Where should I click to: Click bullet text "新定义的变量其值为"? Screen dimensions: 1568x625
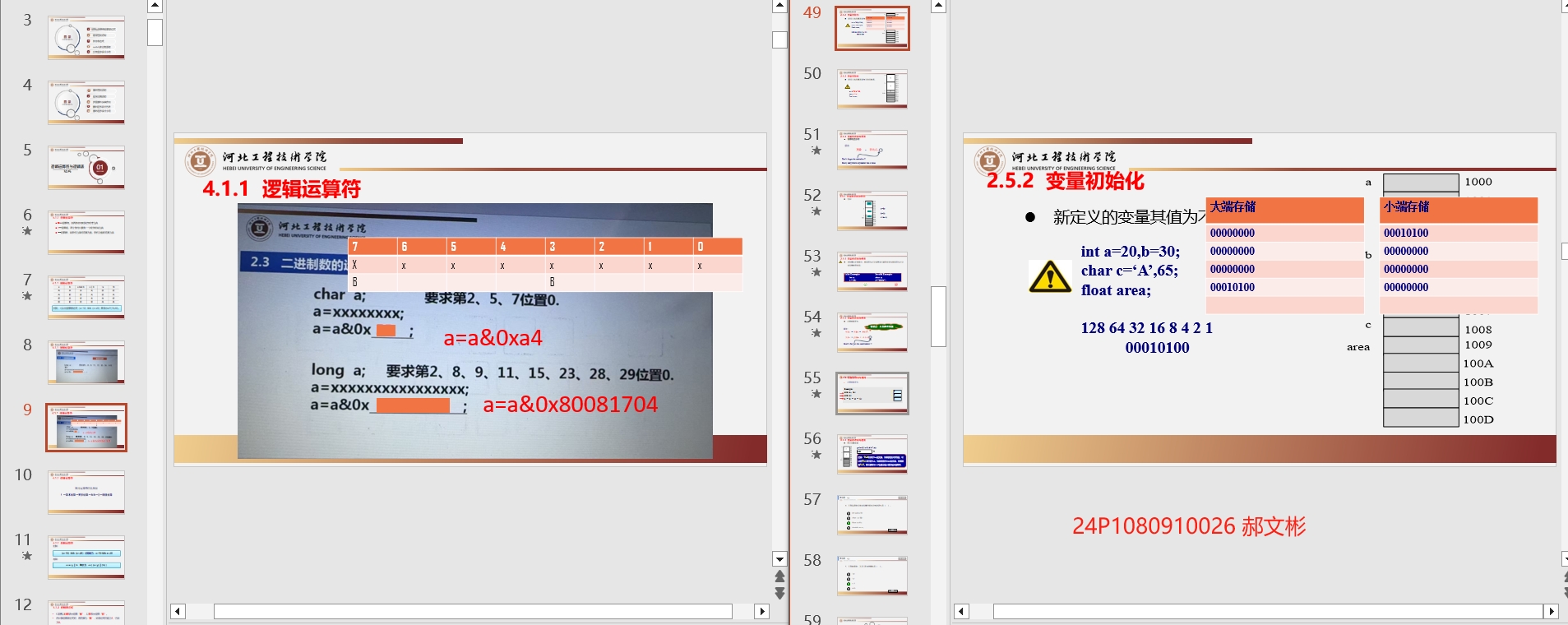point(1128,217)
